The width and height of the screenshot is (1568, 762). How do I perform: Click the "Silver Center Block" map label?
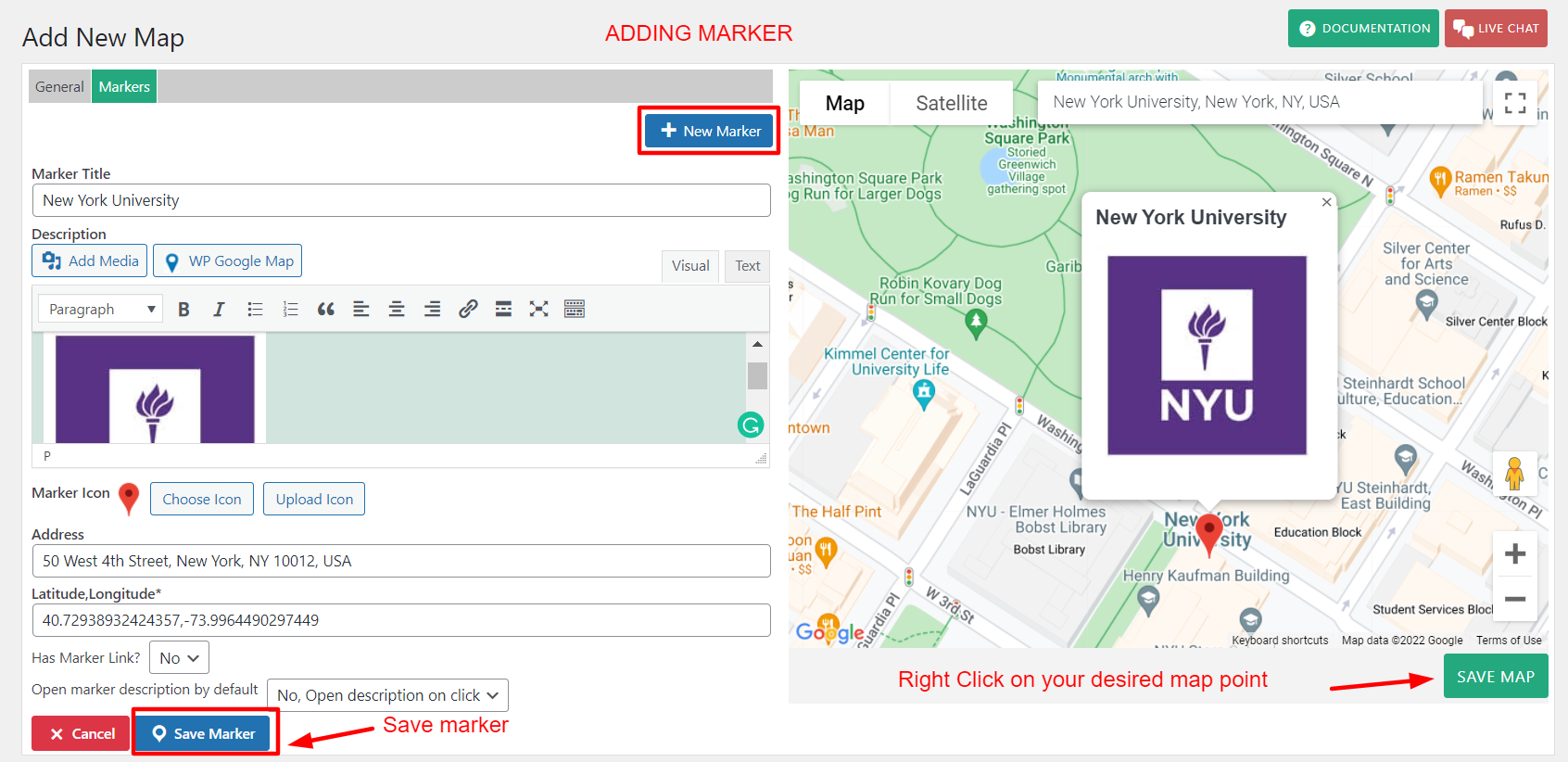click(1497, 322)
